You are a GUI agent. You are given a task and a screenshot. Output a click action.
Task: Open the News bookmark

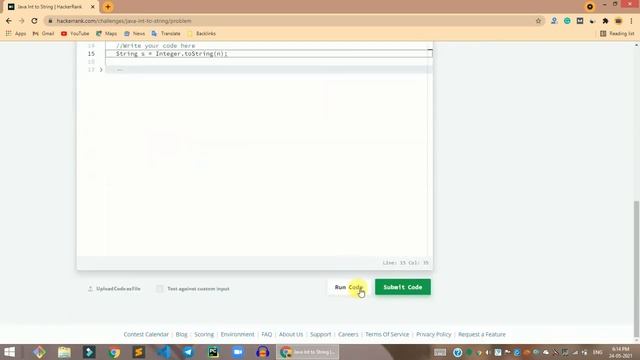pos(134,33)
